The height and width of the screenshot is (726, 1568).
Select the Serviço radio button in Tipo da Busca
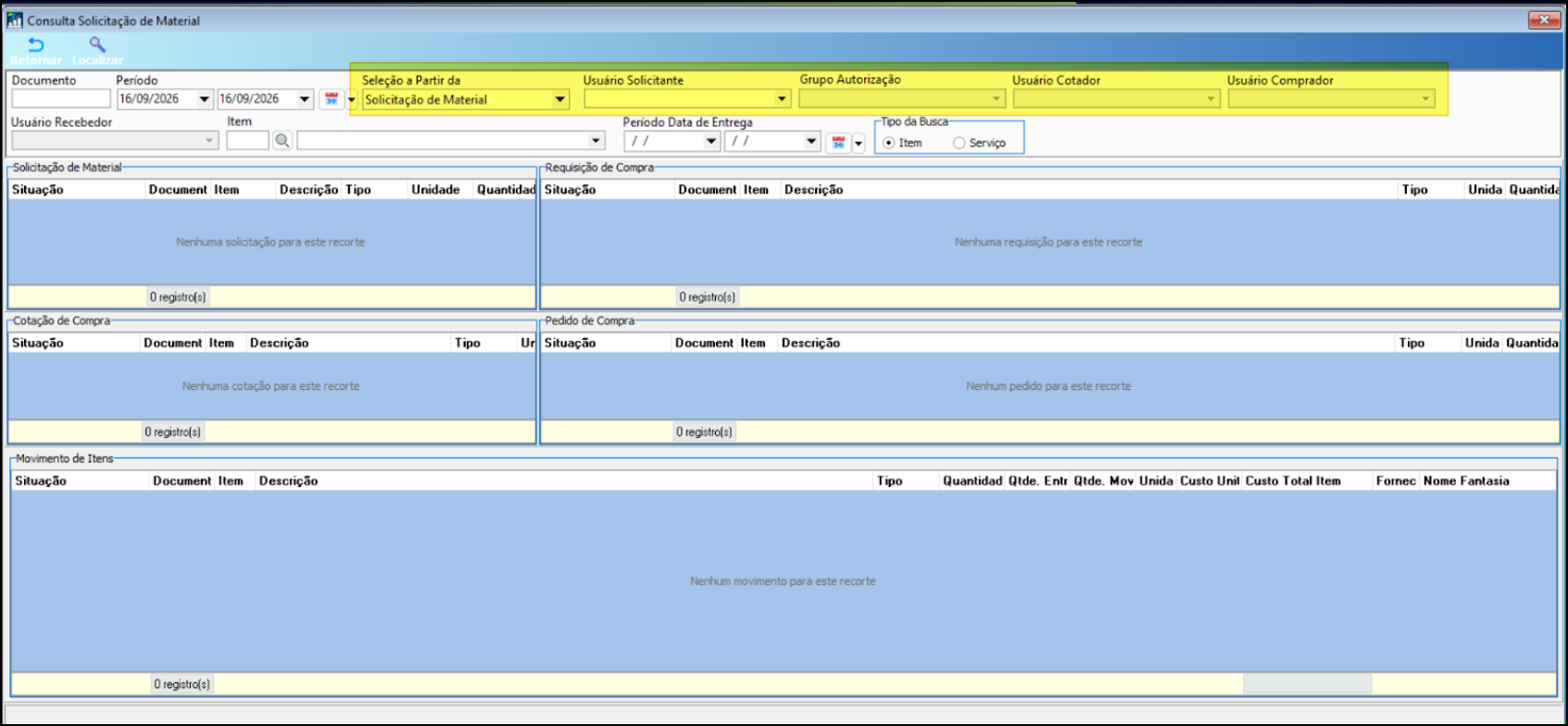pos(959,143)
